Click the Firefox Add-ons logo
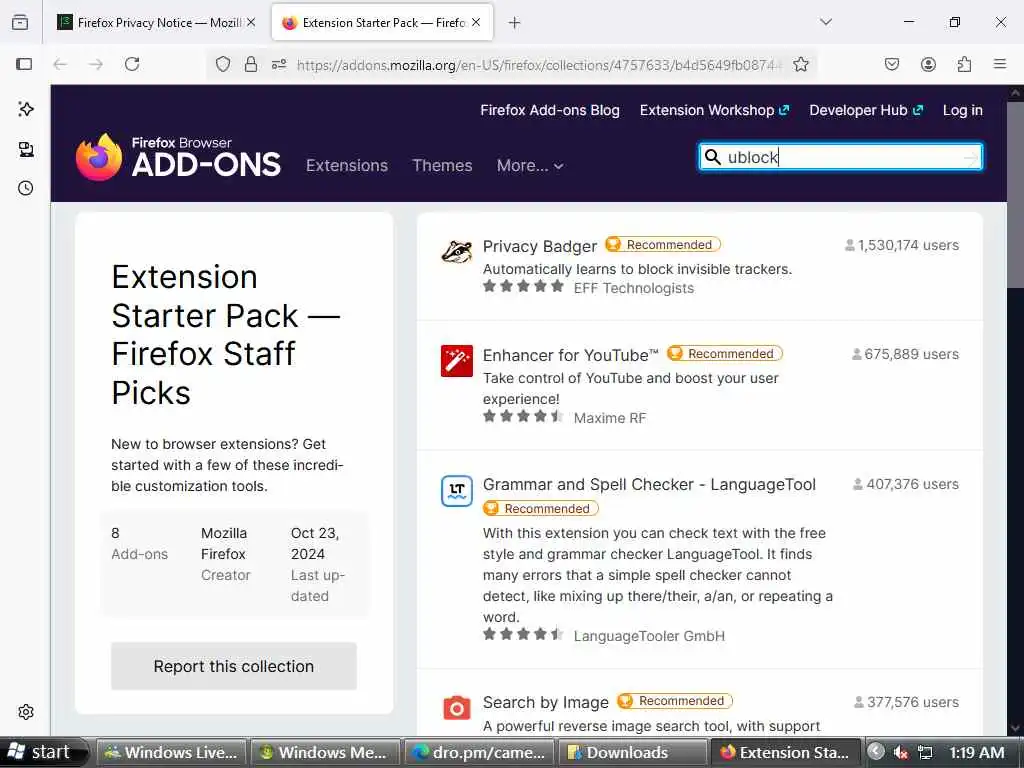The width and height of the screenshot is (1024, 768). [178, 157]
